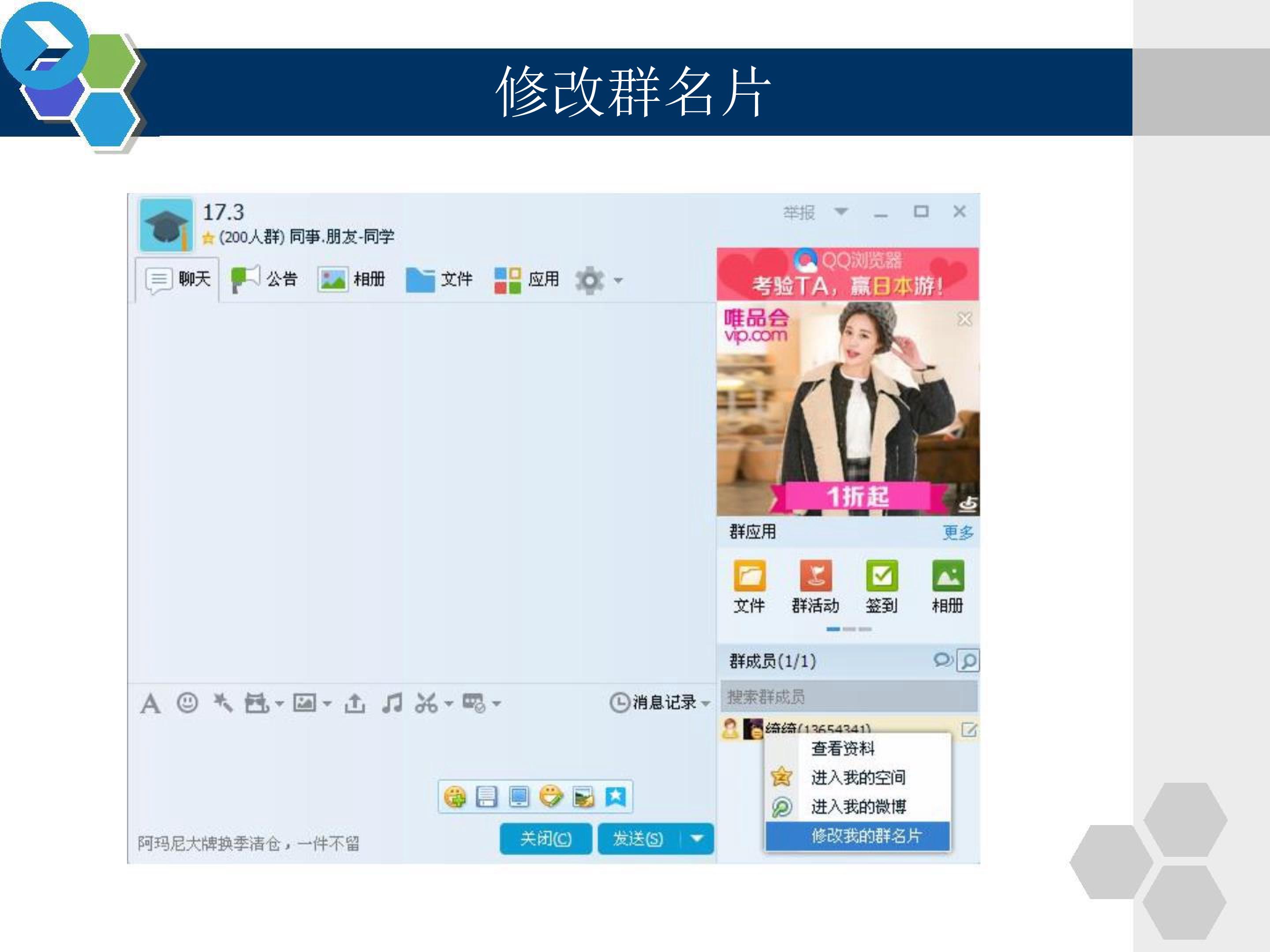1270x952 pixels.
Task: Click the 发送(S) button
Action: (x=639, y=839)
